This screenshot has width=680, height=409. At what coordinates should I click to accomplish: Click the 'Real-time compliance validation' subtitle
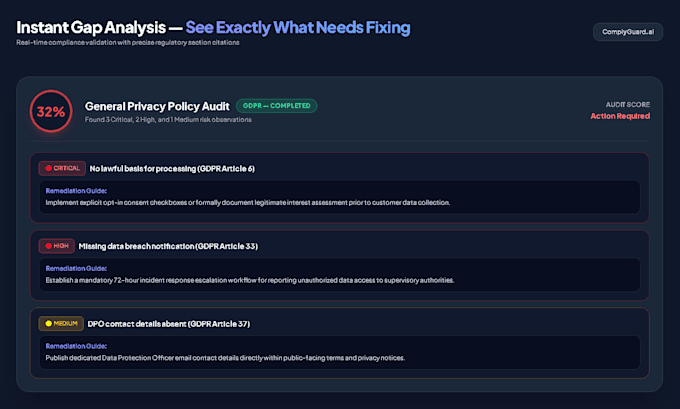click(128, 43)
